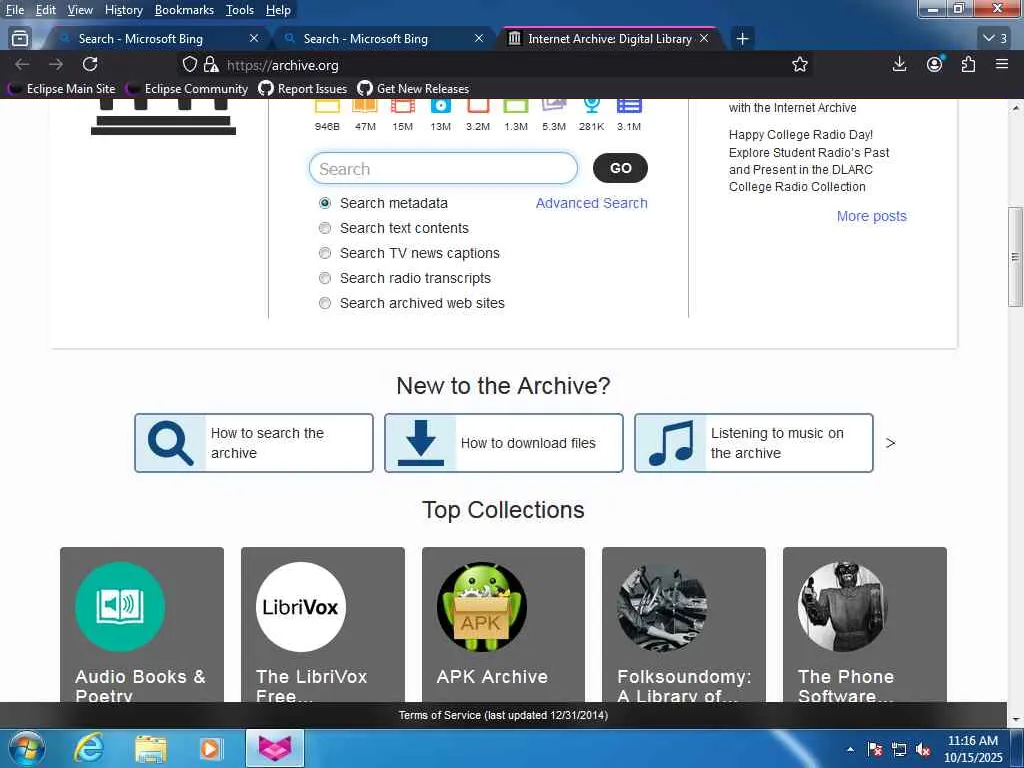Open Windows Explorer folder in taskbar
Viewport: 1024px width, 768px height.
click(x=150, y=748)
